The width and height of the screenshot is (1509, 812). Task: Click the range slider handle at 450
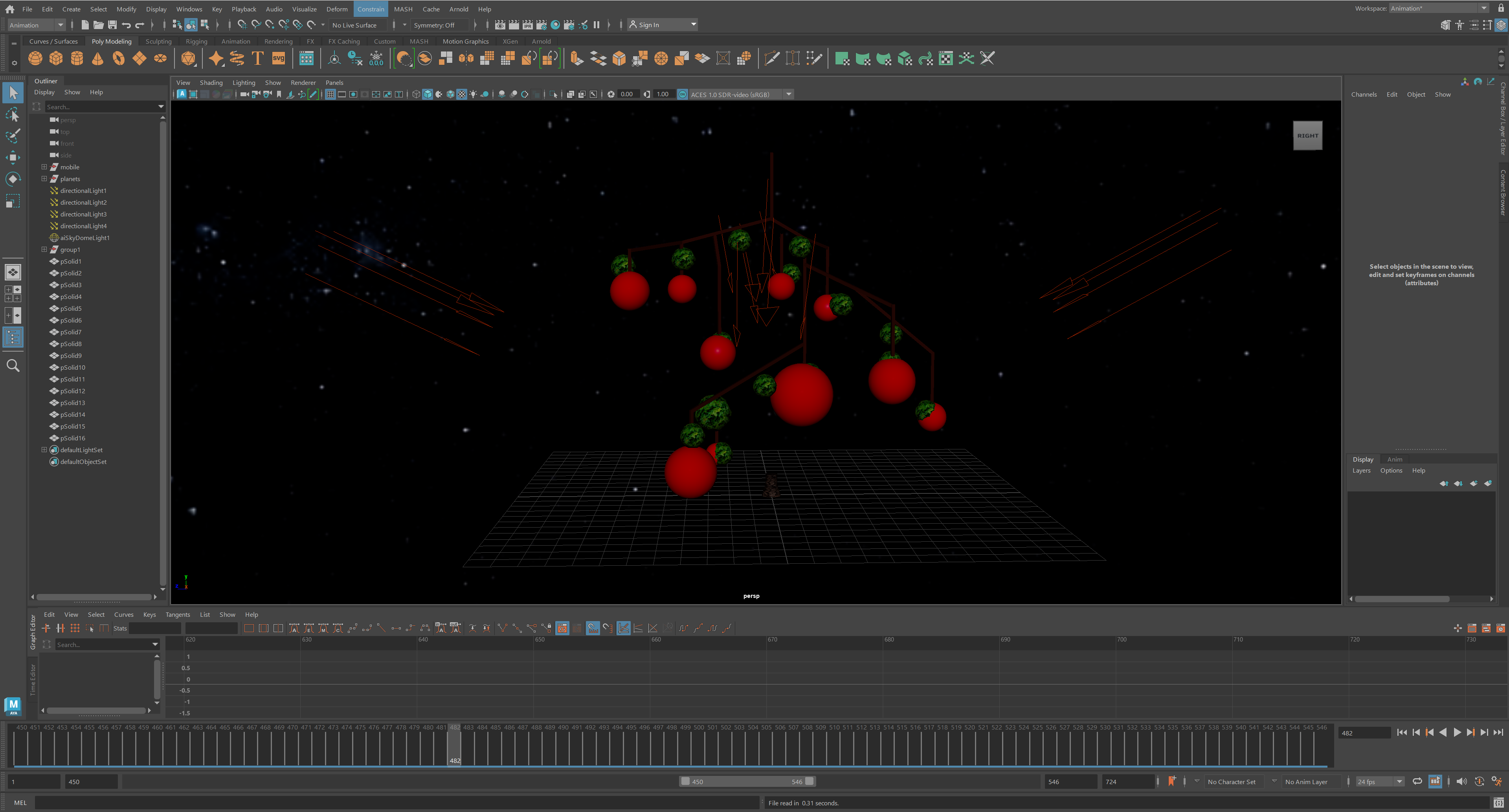[x=685, y=782]
